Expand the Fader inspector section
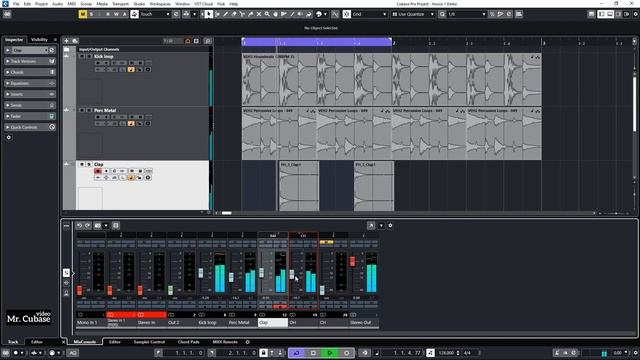640x360 pixels. point(30,116)
